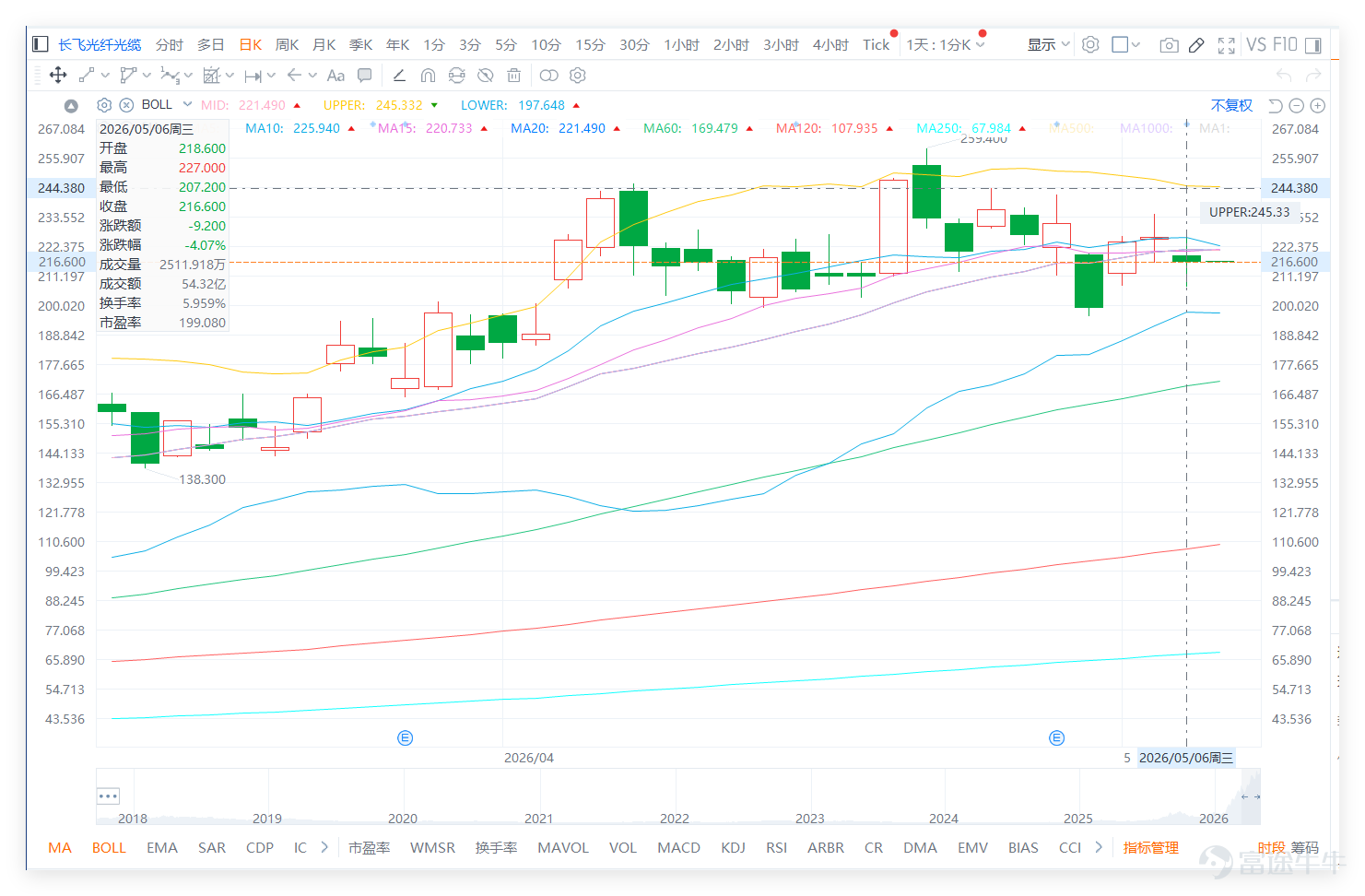The height and width of the screenshot is (896, 1365).
Task: Select the crosshair move cursor tool
Action: [x=58, y=75]
